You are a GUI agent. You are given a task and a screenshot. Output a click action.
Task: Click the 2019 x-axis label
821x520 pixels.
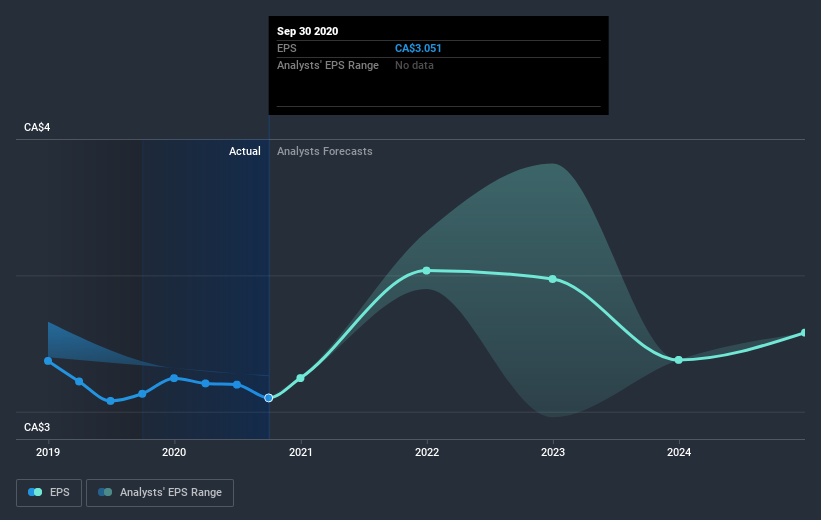pos(48,452)
